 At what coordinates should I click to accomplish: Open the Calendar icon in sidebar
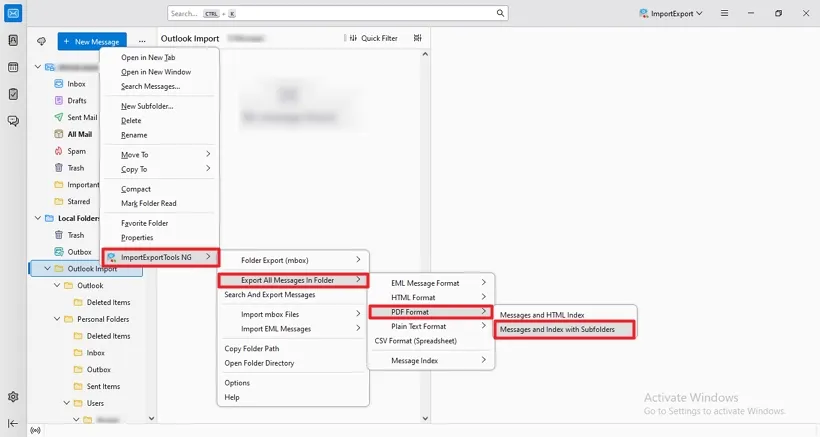tap(13, 67)
